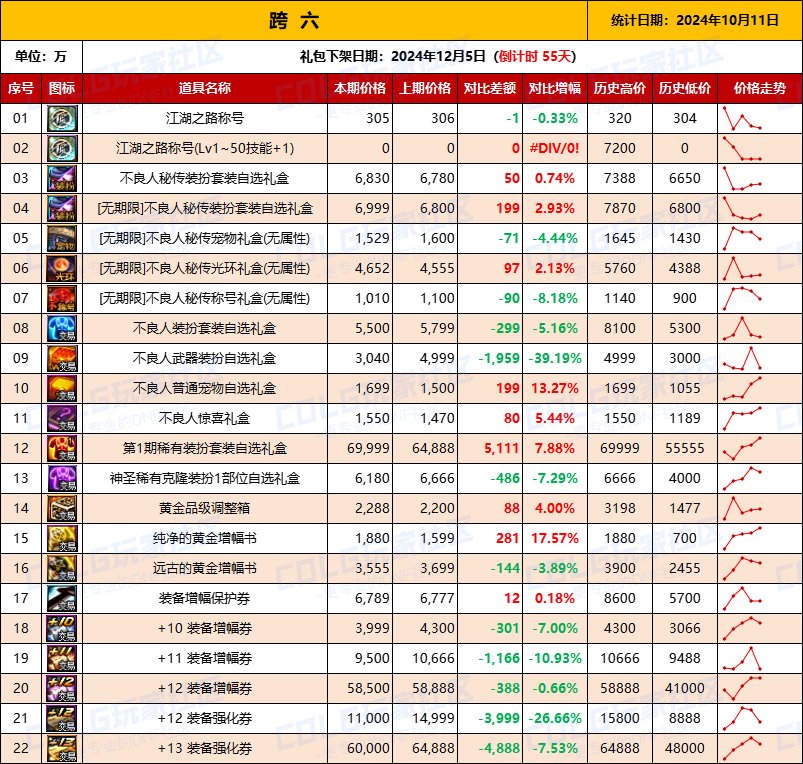Select the 纯净的黄金增幅书 icon in row 15

pyautogui.click(x=62, y=538)
